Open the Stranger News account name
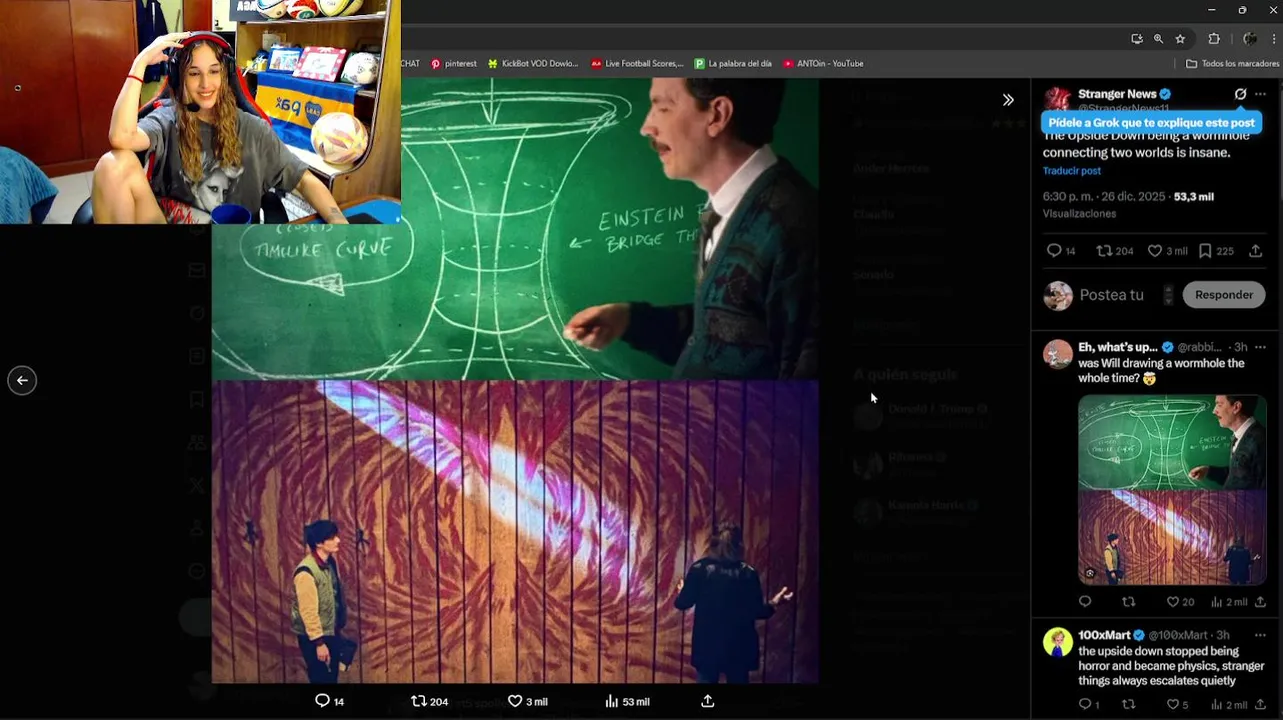 point(1117,94)
